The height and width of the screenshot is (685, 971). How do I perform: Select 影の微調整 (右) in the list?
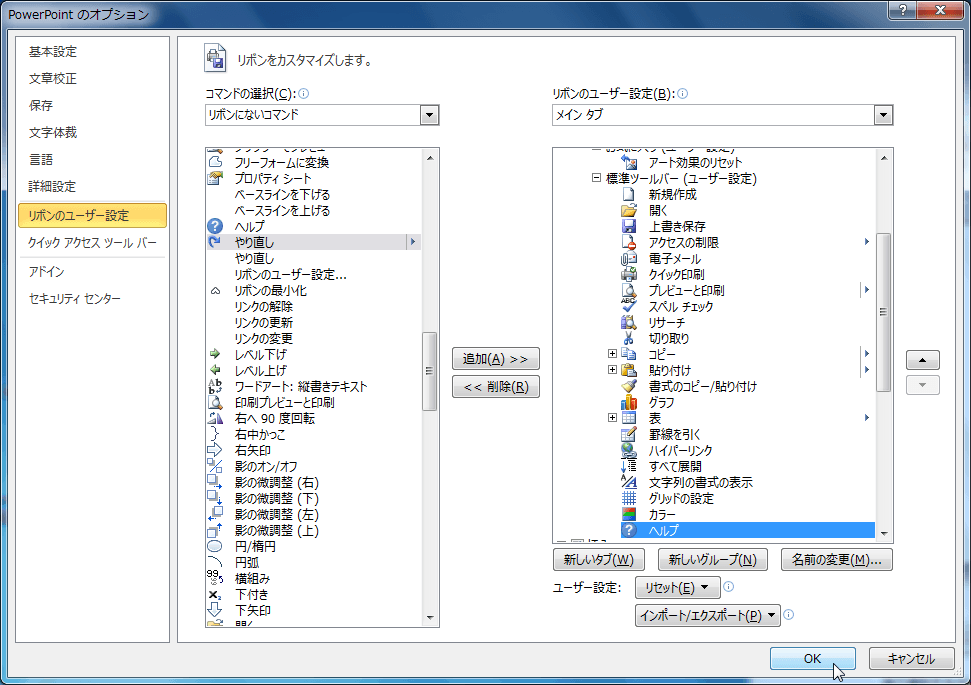tap(313, 482)
